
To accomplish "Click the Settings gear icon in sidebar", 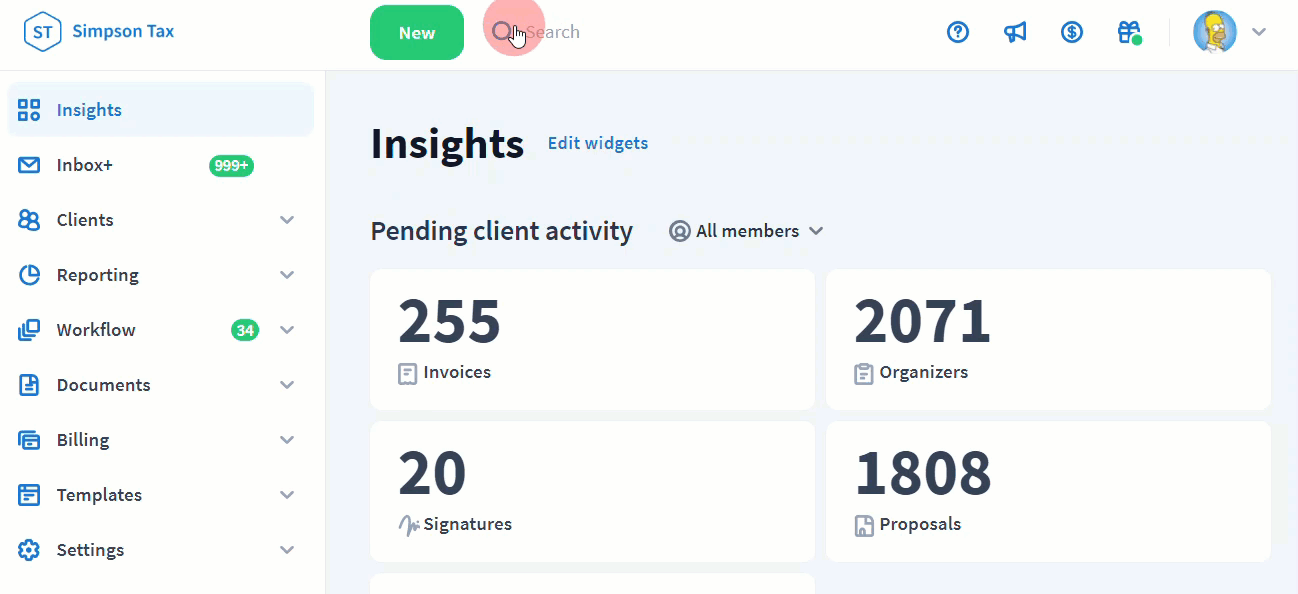I will coord(29,550).
